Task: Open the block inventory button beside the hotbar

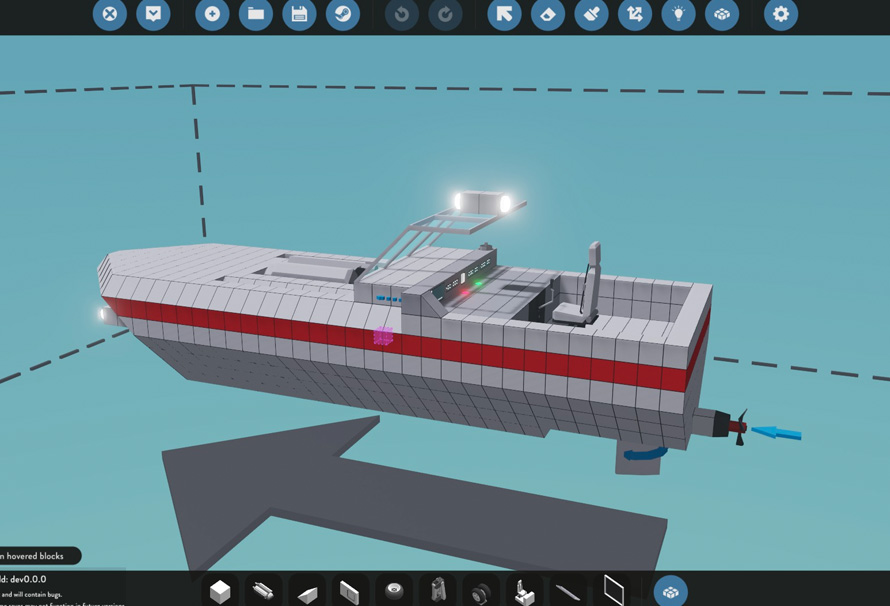Action: (x=671, y=592)
